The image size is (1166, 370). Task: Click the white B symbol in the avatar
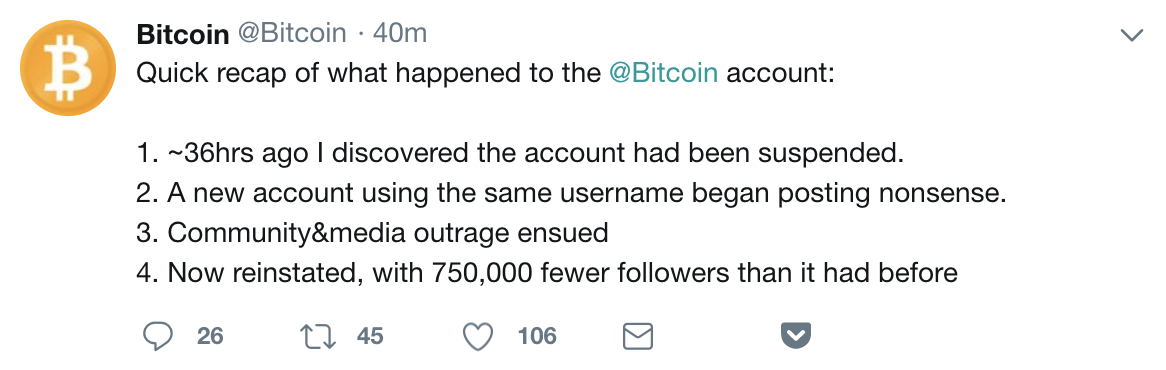[68, 69]
